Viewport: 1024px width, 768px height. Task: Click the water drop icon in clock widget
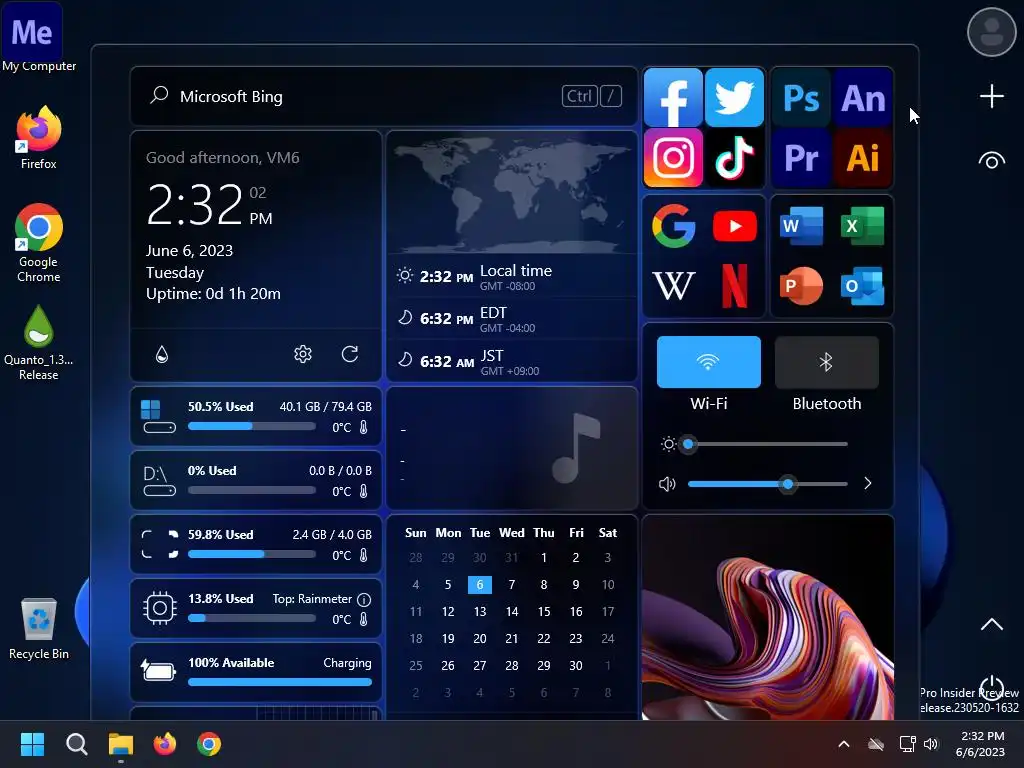(x=162, y=354)
